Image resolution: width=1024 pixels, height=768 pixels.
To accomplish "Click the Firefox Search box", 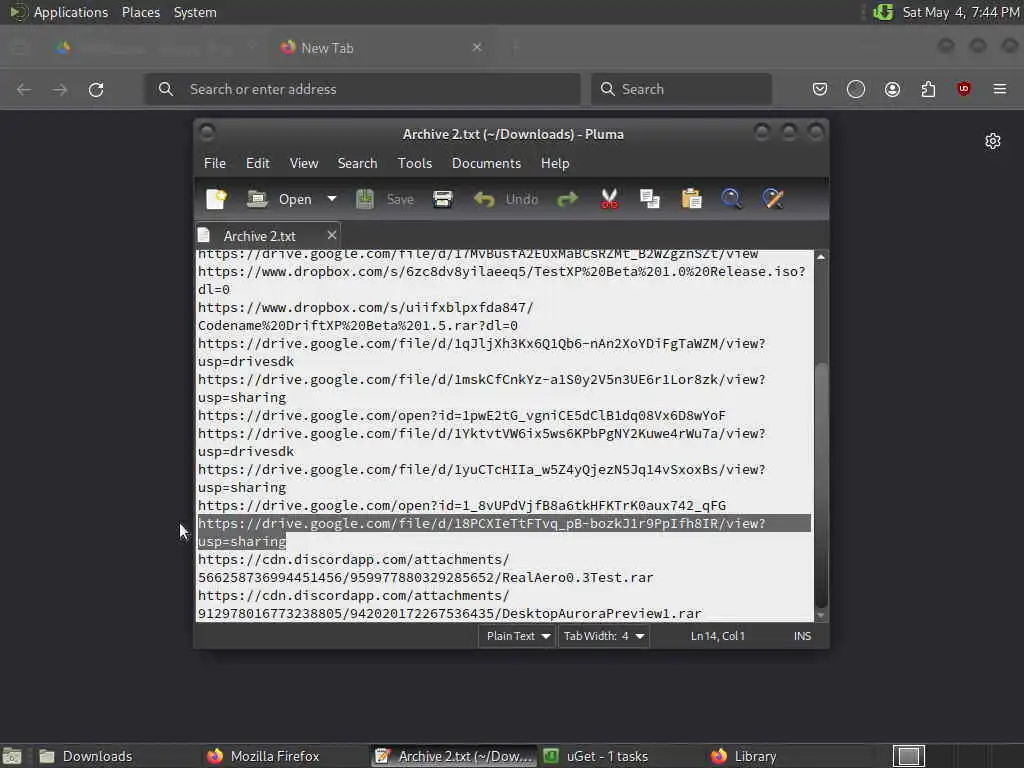I will (x=681, y=89).
